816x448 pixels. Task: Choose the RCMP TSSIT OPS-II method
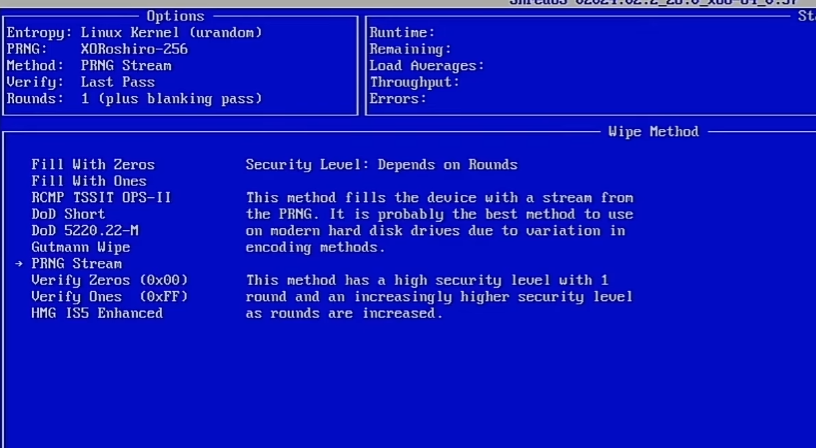(x=101, y=198)
